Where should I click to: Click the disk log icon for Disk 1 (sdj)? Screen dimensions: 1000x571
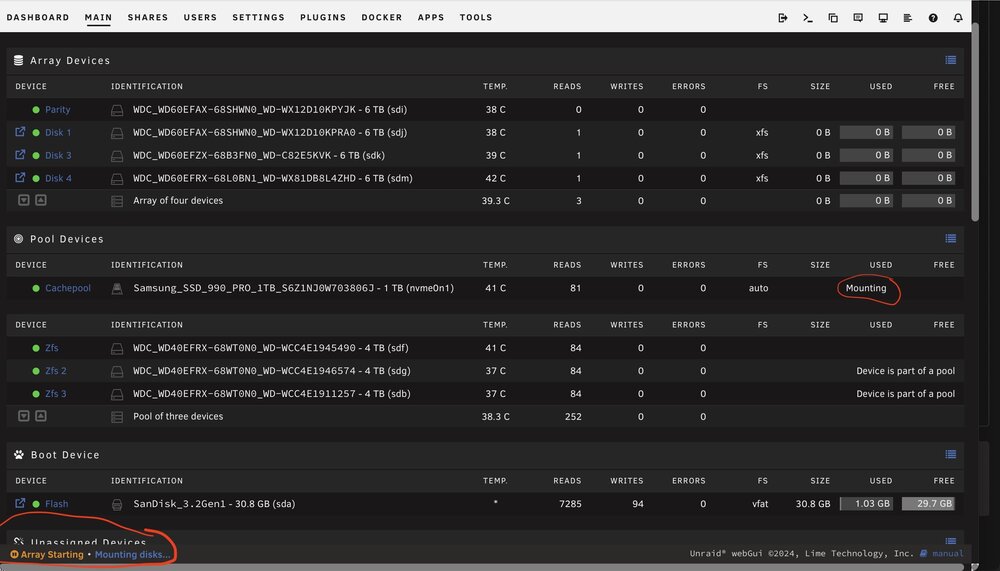(117, 133)
